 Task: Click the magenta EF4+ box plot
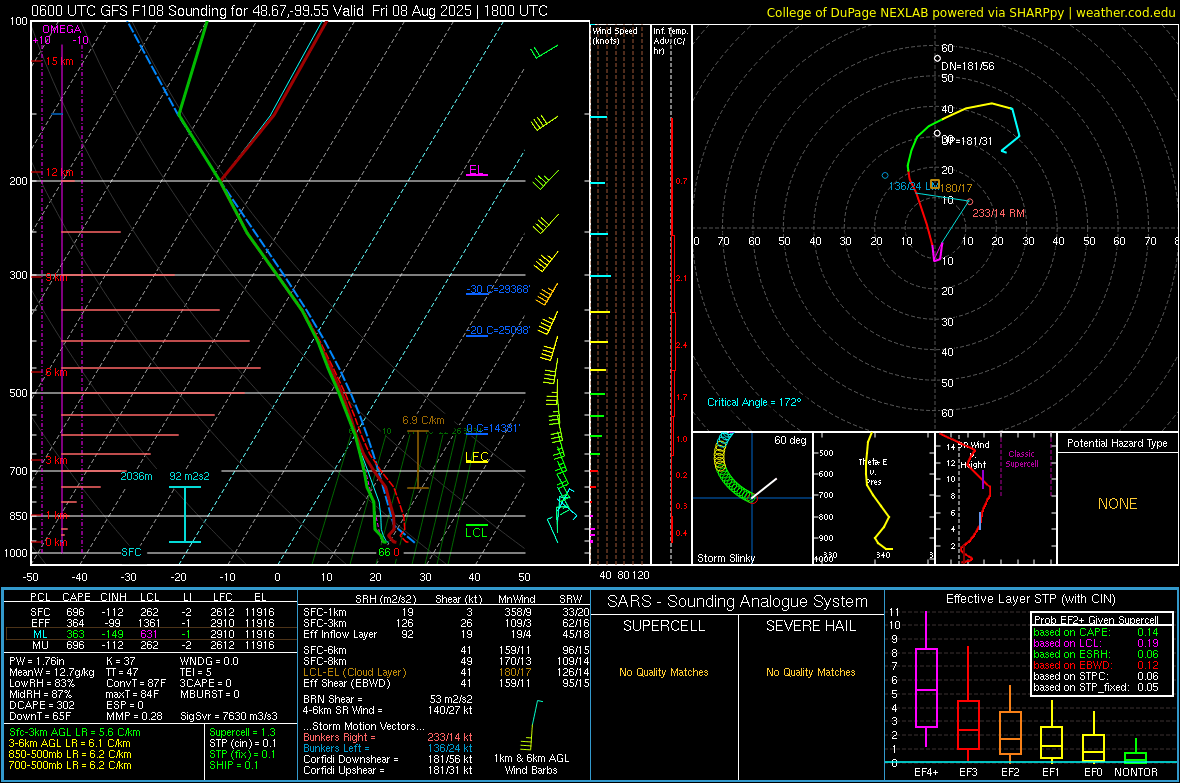point(926,680)
